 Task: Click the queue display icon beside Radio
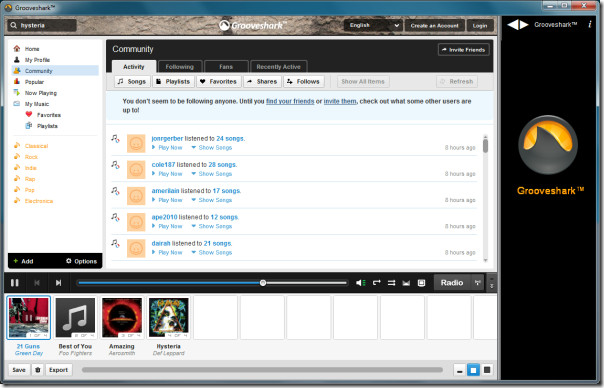tap(421, 283)
